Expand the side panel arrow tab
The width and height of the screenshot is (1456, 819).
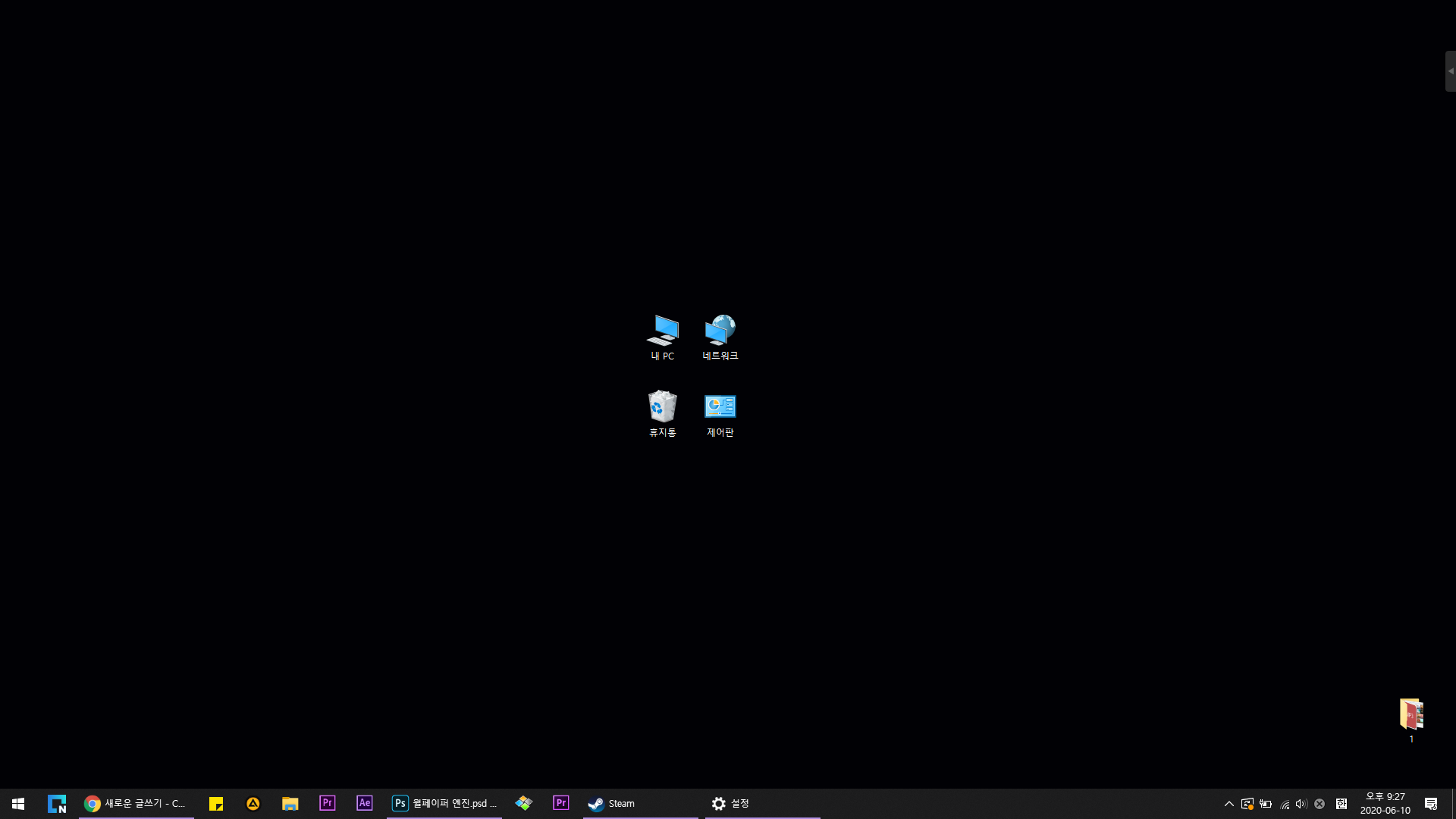click(1451, 71)
